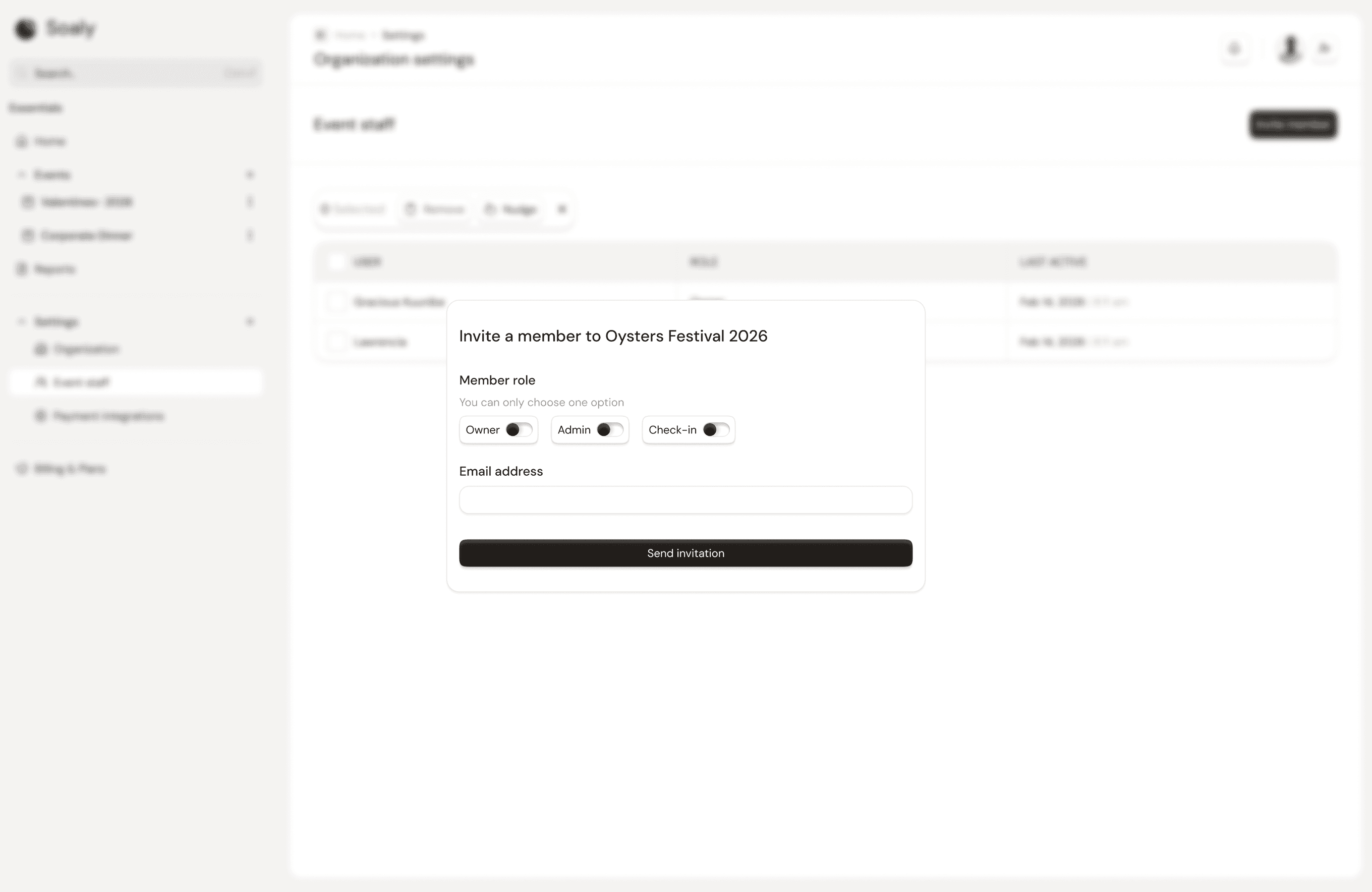Open options menu for Corporate Dinner event
1372x892 pixels.
pos(250,235)
